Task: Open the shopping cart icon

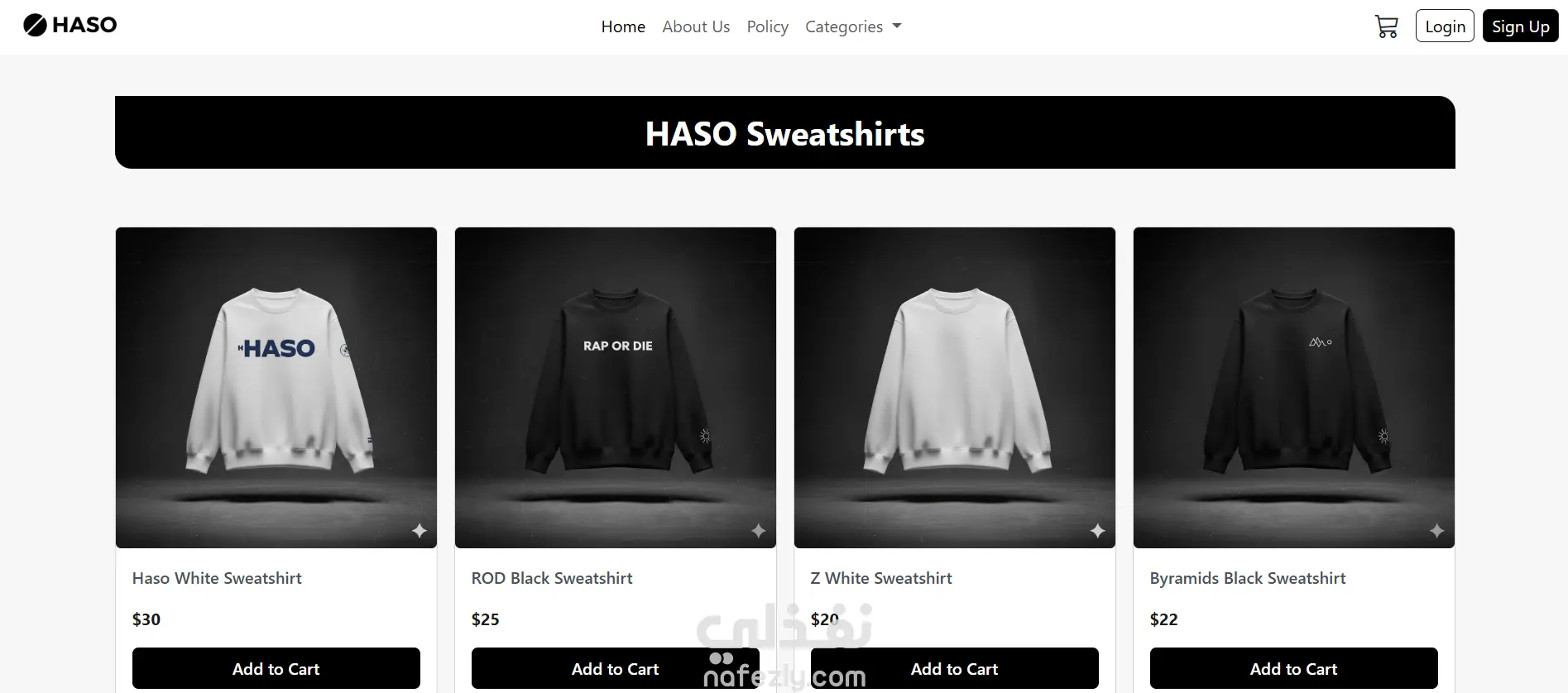Action: click(1386, 26)
